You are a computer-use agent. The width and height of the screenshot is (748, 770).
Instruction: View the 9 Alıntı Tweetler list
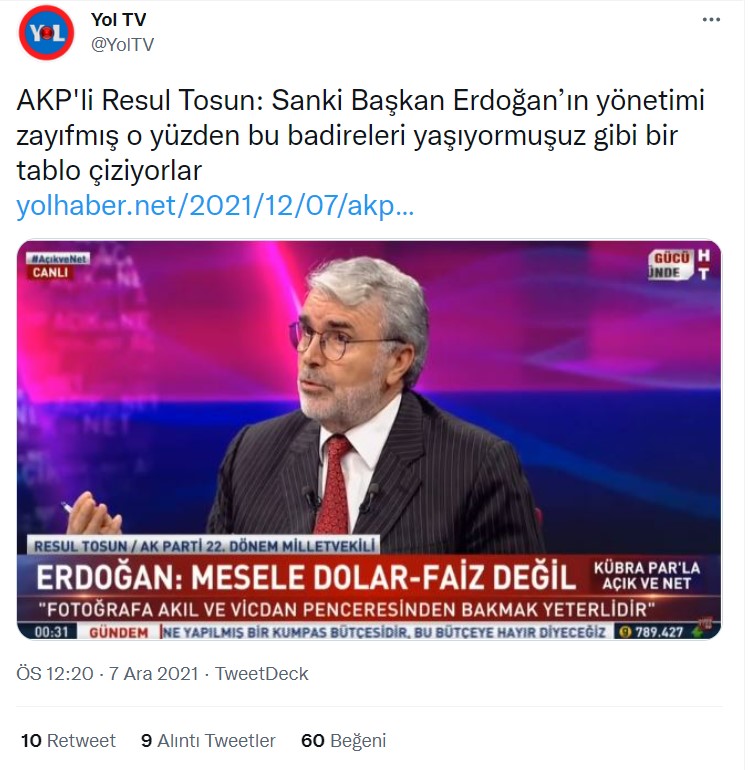208,741
